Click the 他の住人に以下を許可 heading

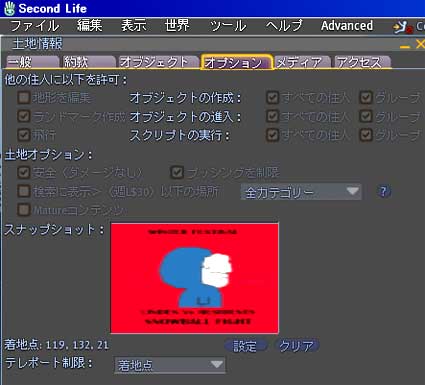pyautogui.click(x=66, y=80)
